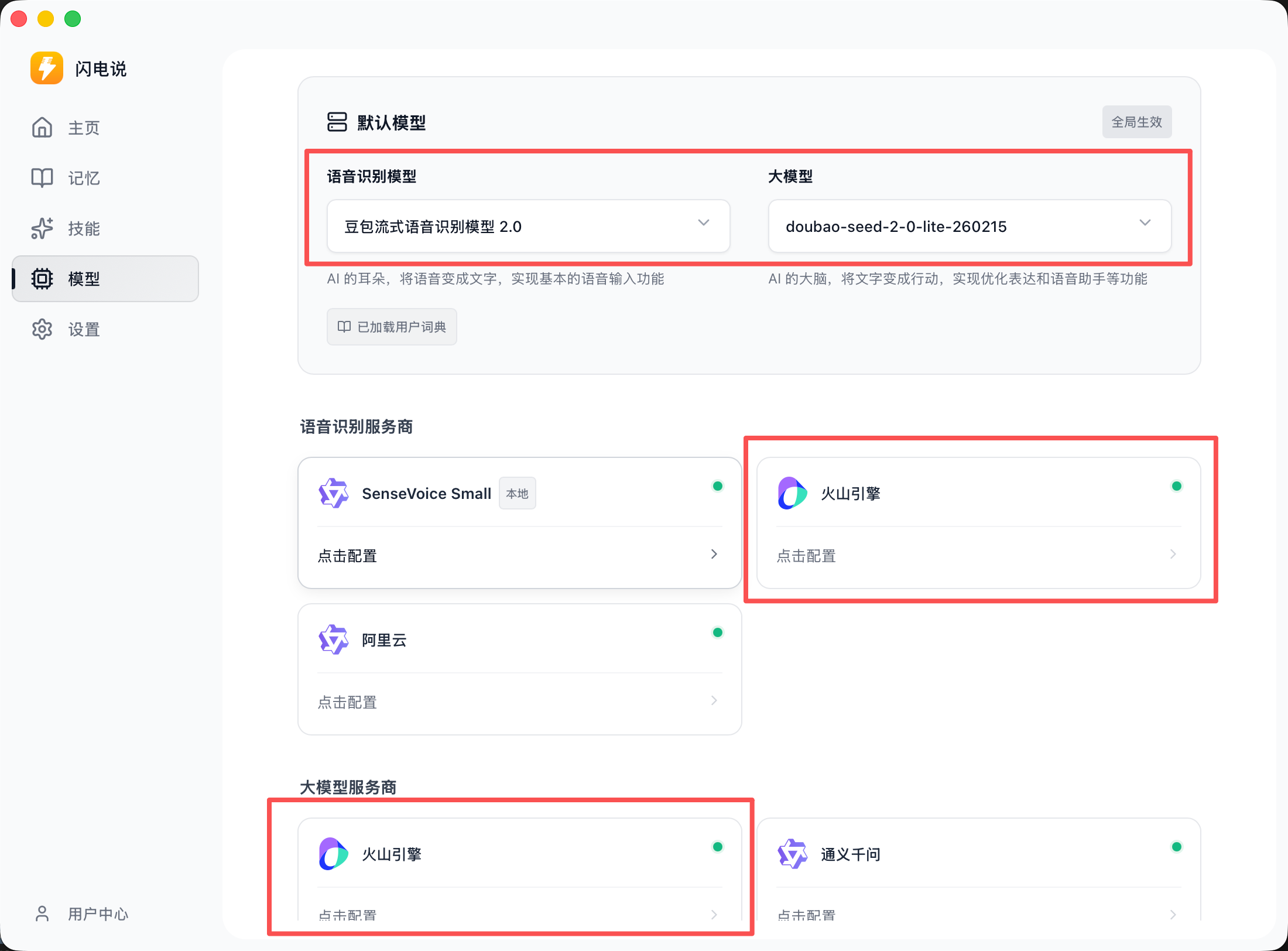The image size is (1288, 951).
Task: Click the chevron beside doubao-seed-2-0-lite-260215
Action: pyautogui.click(x=1145, y=223)
